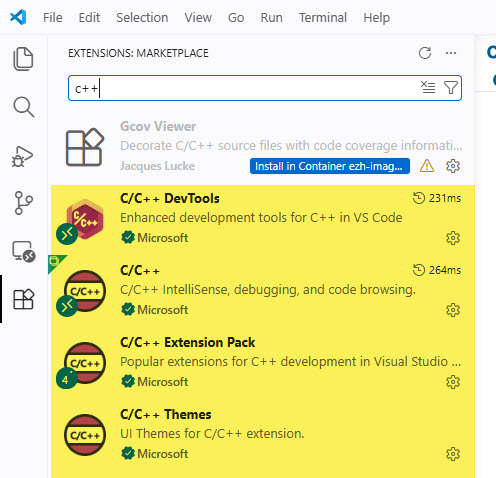Open the Search view in activity bar

pyautogui.click(x=23, y=107)
